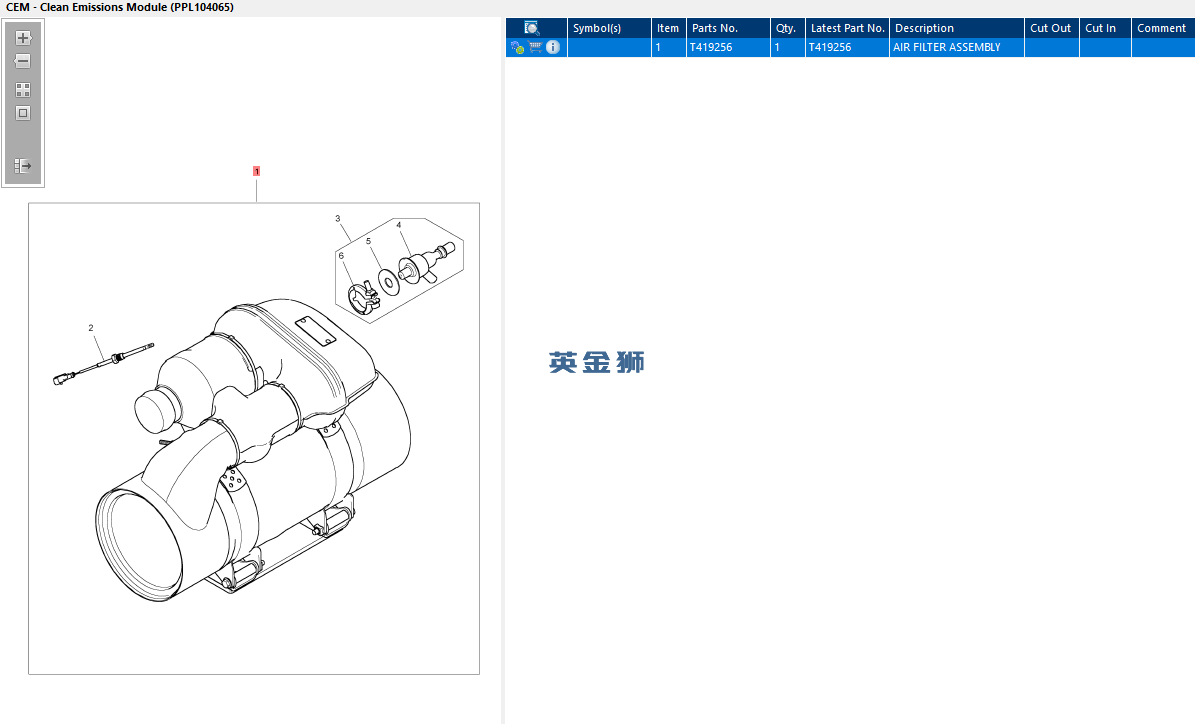Click the single square fit-view icon
This screenshot has height=724, width=1195.
[x=23, y=113]
